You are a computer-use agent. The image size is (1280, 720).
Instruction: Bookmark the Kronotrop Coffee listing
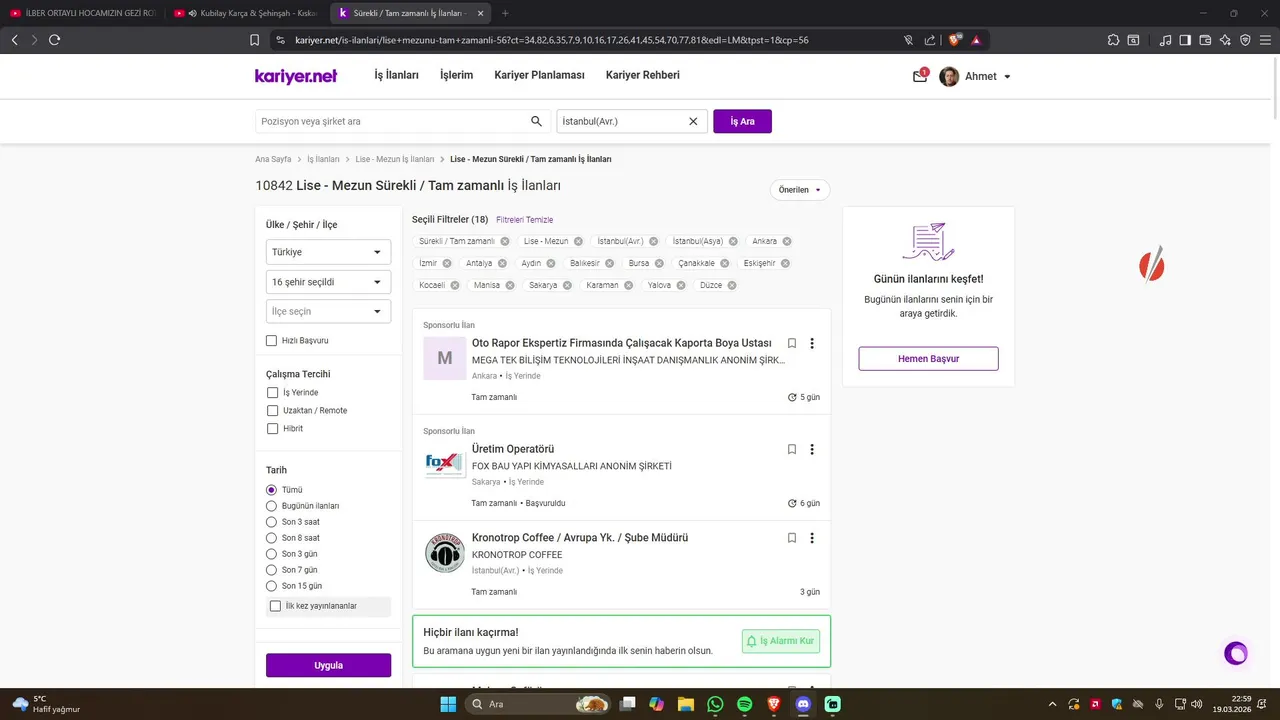coord(792,537)
